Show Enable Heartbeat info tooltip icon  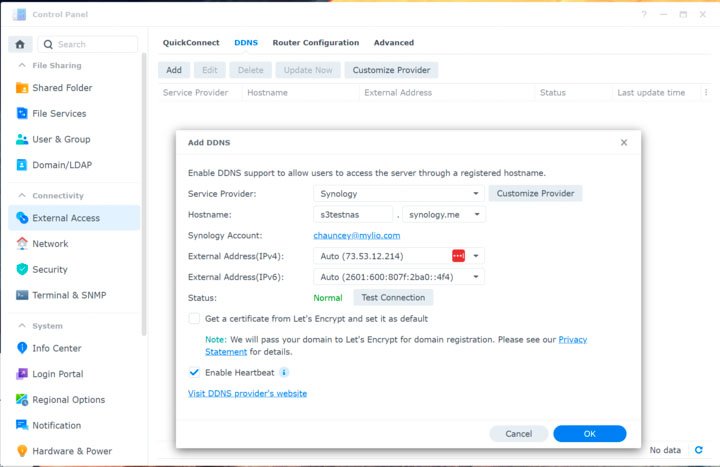284,372
